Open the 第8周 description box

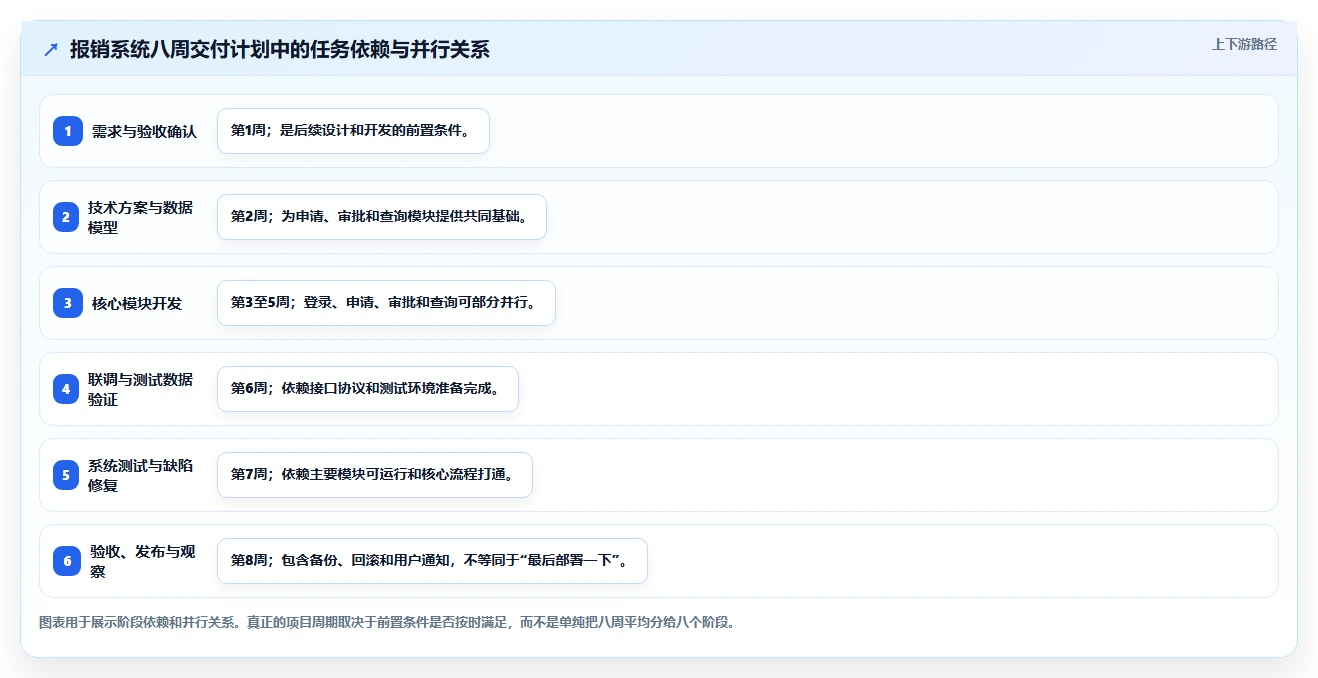coord(432,561)
